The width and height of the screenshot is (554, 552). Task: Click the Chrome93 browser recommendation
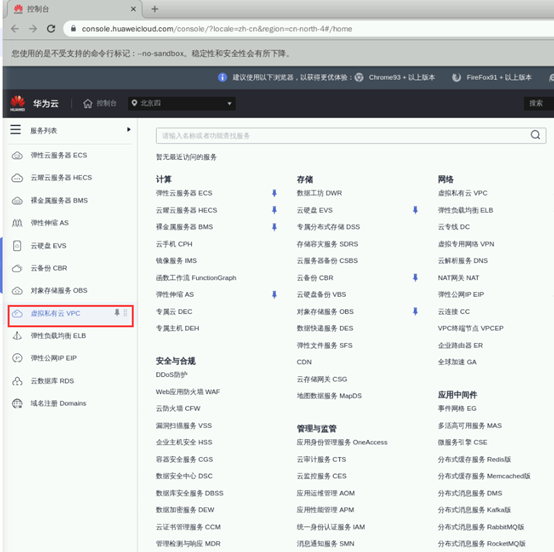click(x=395, y=77)
